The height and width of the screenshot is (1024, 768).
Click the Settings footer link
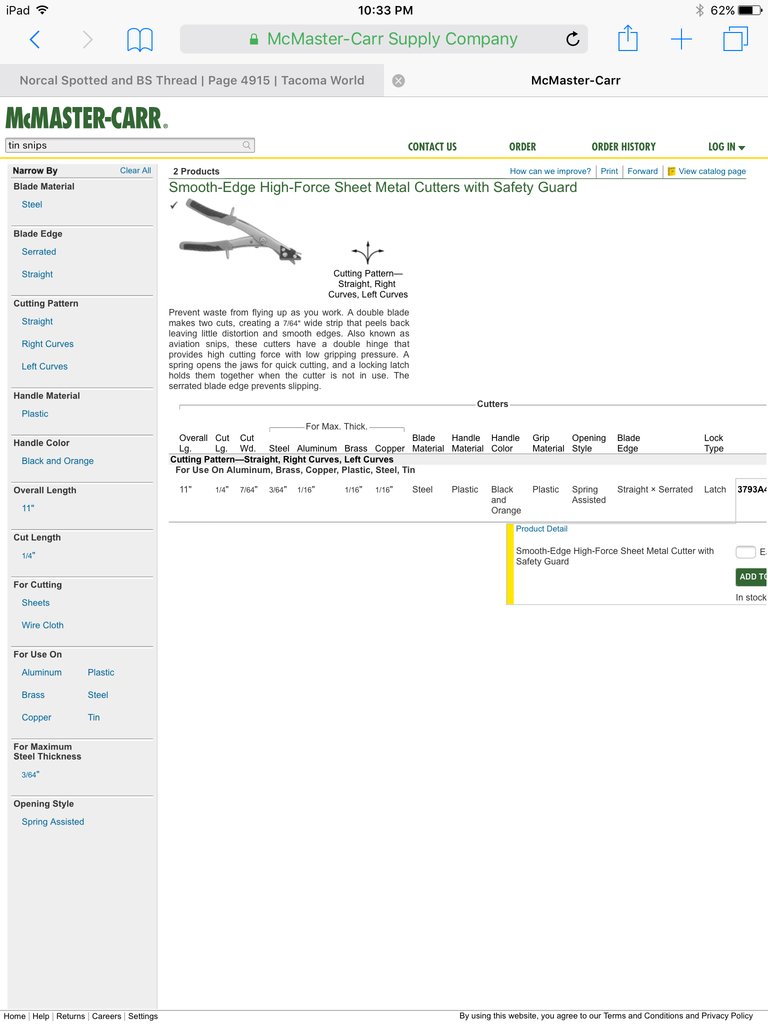[x=143, y=1016]
